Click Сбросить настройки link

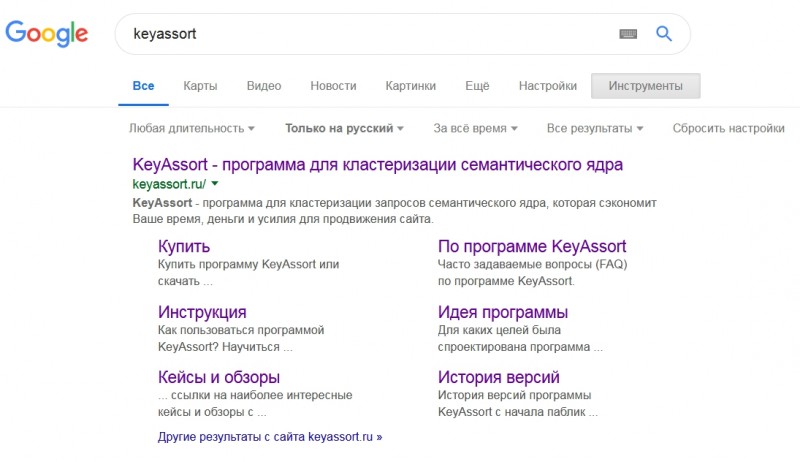tap(728, 128)
